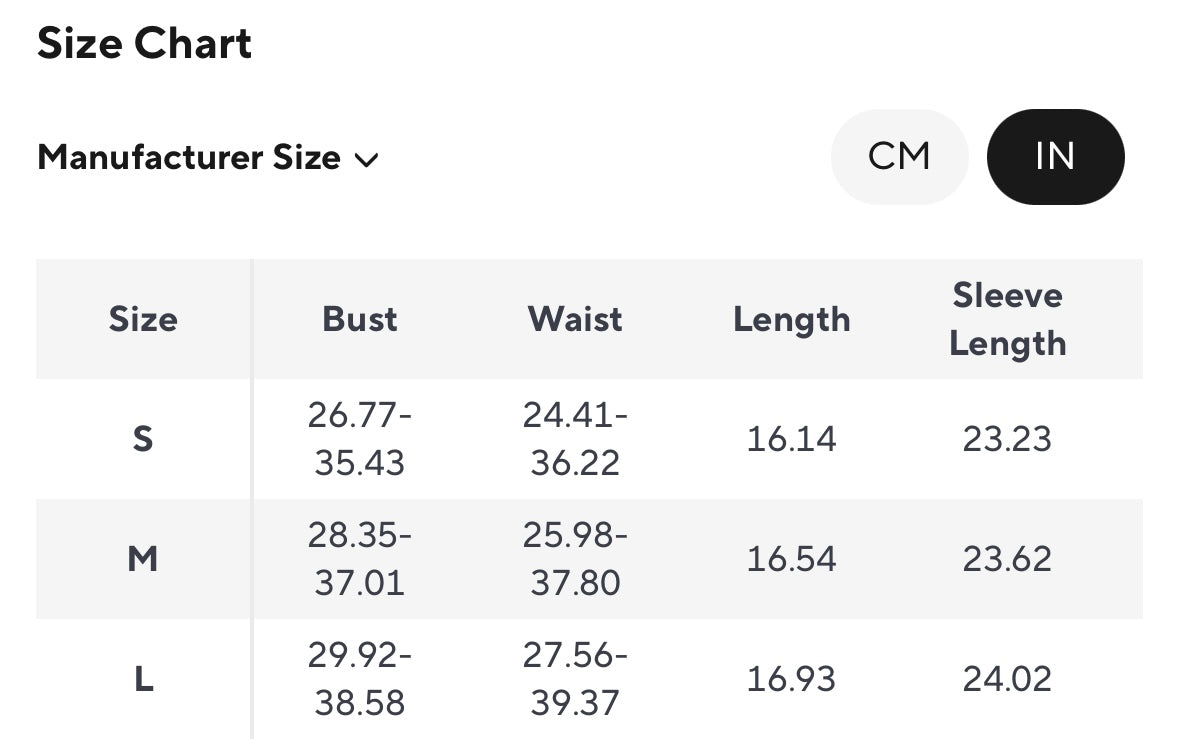Click the M waist value 25.98-37.80

[575, 559]
